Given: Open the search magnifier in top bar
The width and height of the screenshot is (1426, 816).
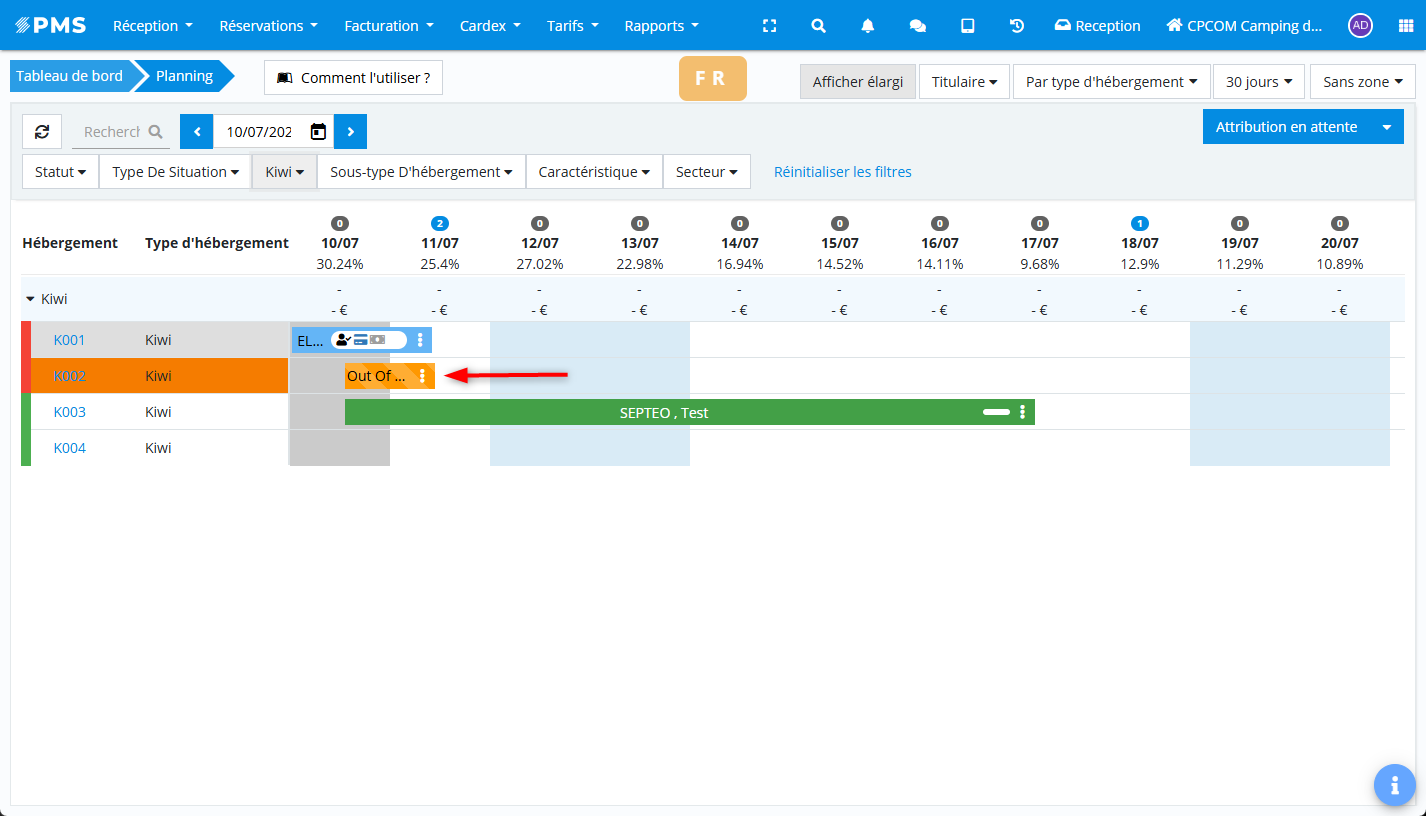Looking at the screenshot, I should [x=818, y=26].
